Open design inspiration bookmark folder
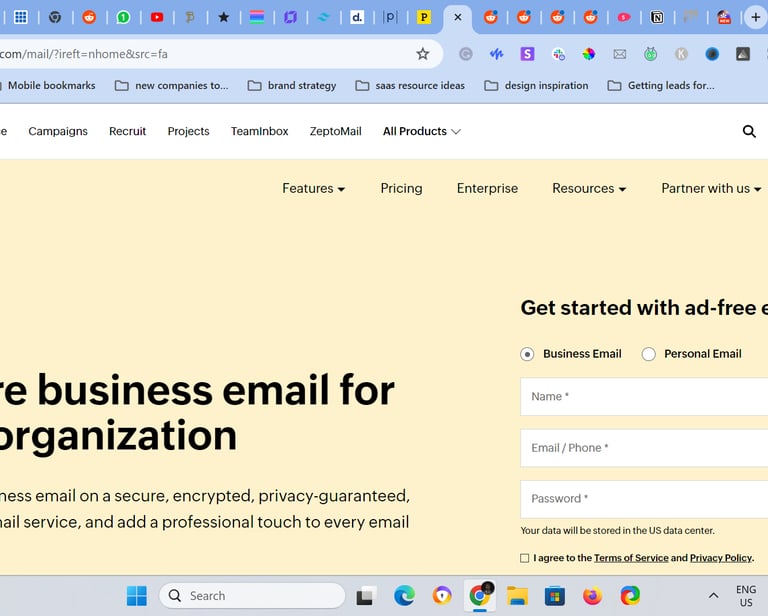Screen dimensions: 768x616 pos(536,86)
